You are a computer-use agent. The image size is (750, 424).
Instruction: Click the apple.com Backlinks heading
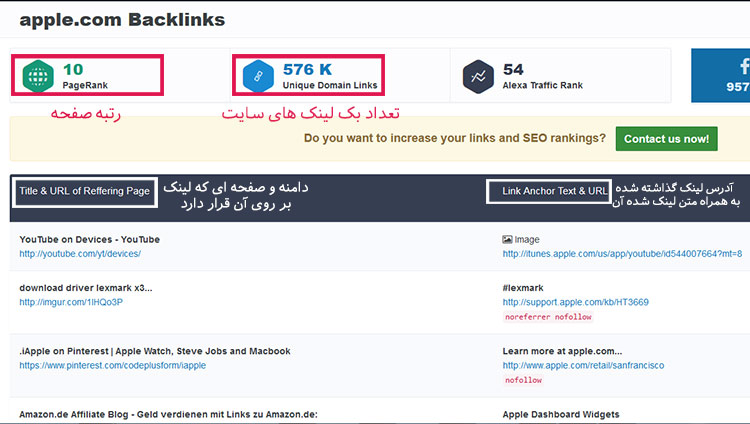pos(122,20)
